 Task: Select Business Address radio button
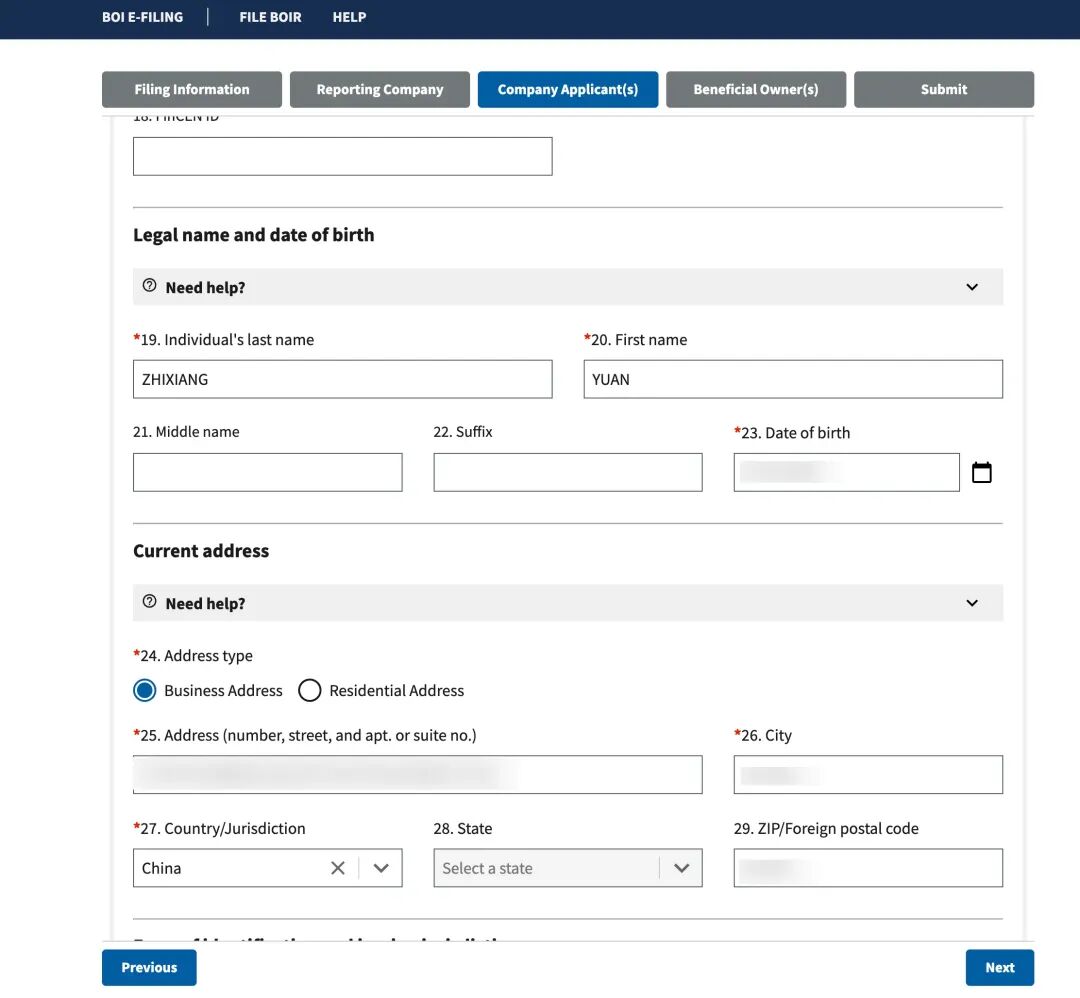[x=145, y=690]
